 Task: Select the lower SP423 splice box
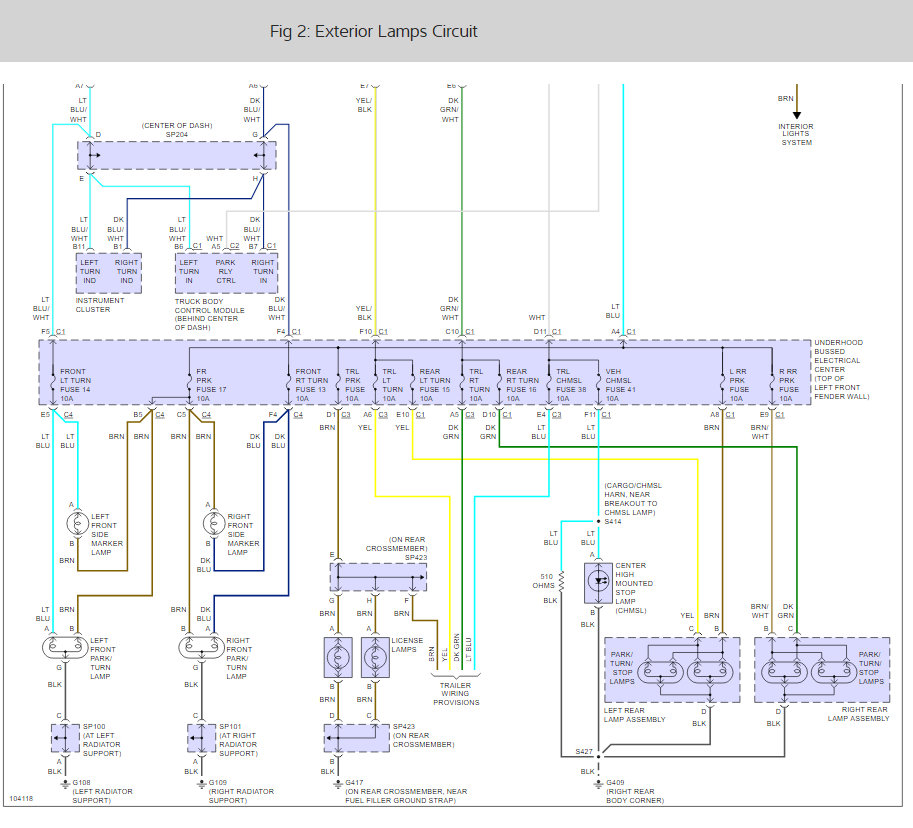click(356, 738)
